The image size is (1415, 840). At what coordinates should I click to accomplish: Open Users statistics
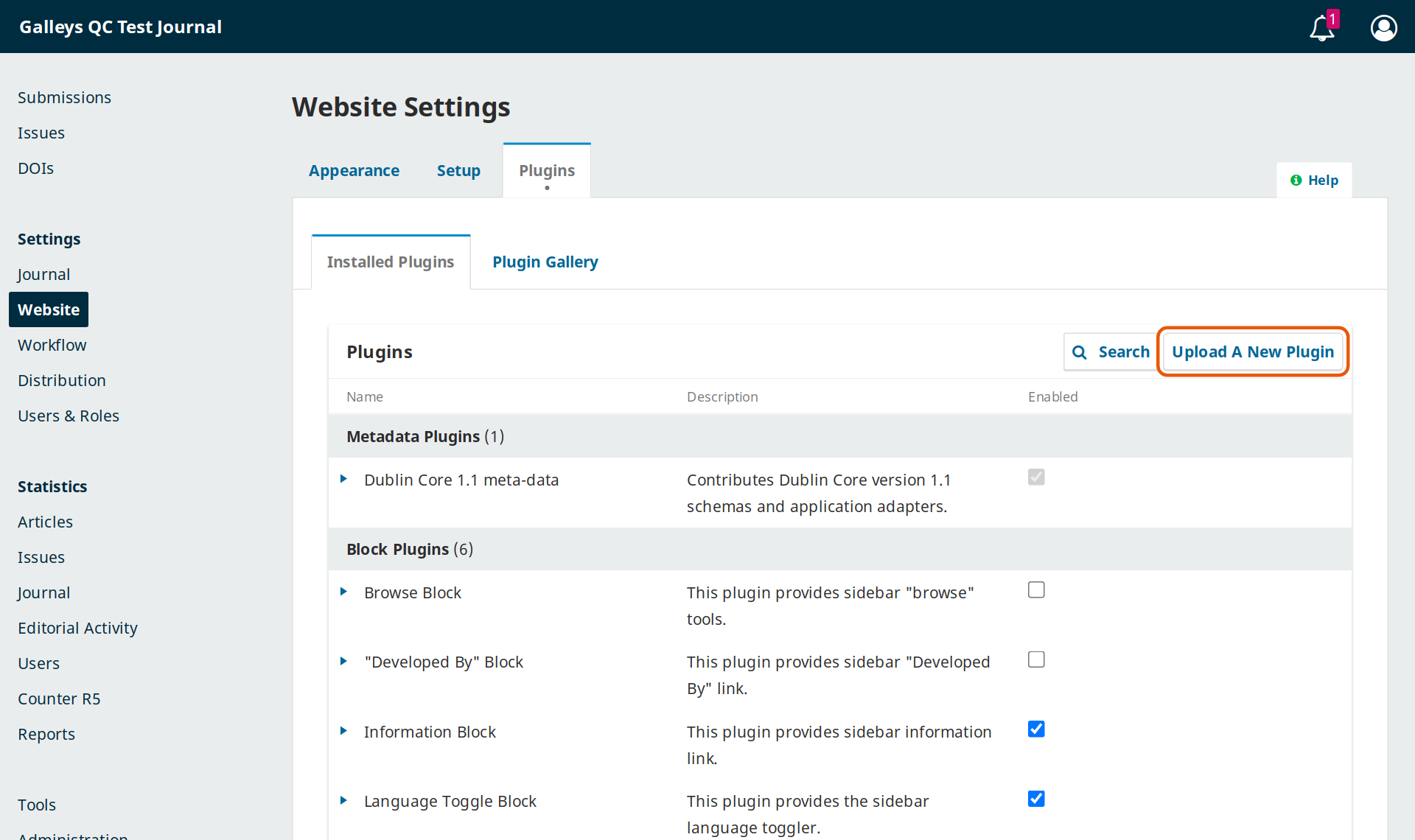[38, 663]
